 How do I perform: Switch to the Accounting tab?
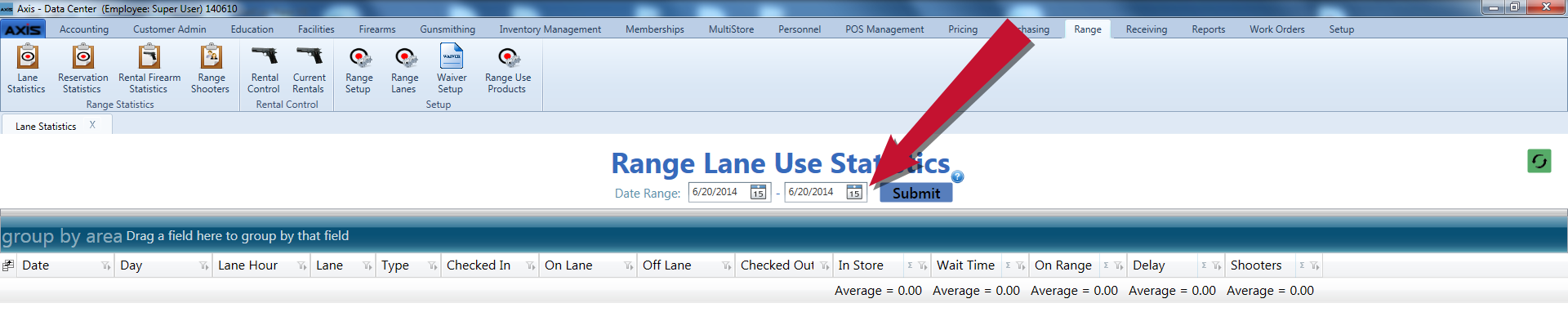coord(84,29)
